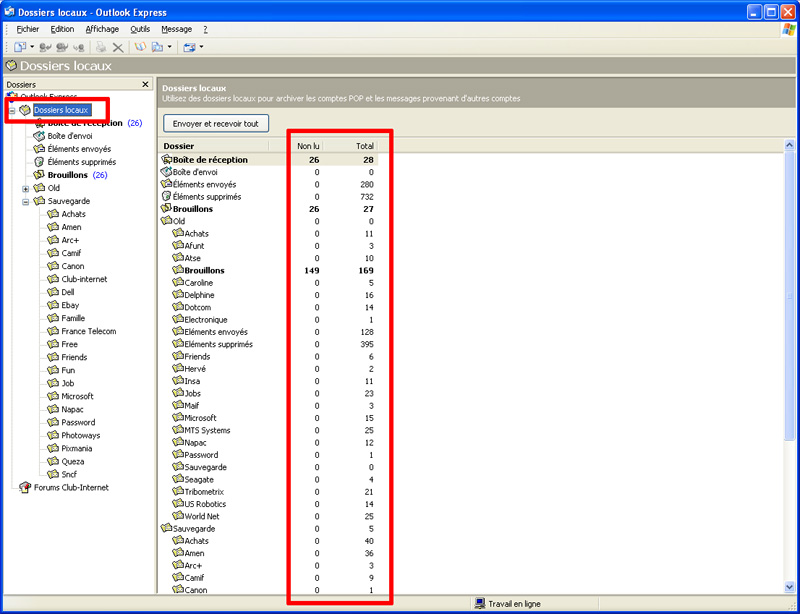
Task: Select Photoways in the Dossiers tree
Action: click(x=81, y=435)
